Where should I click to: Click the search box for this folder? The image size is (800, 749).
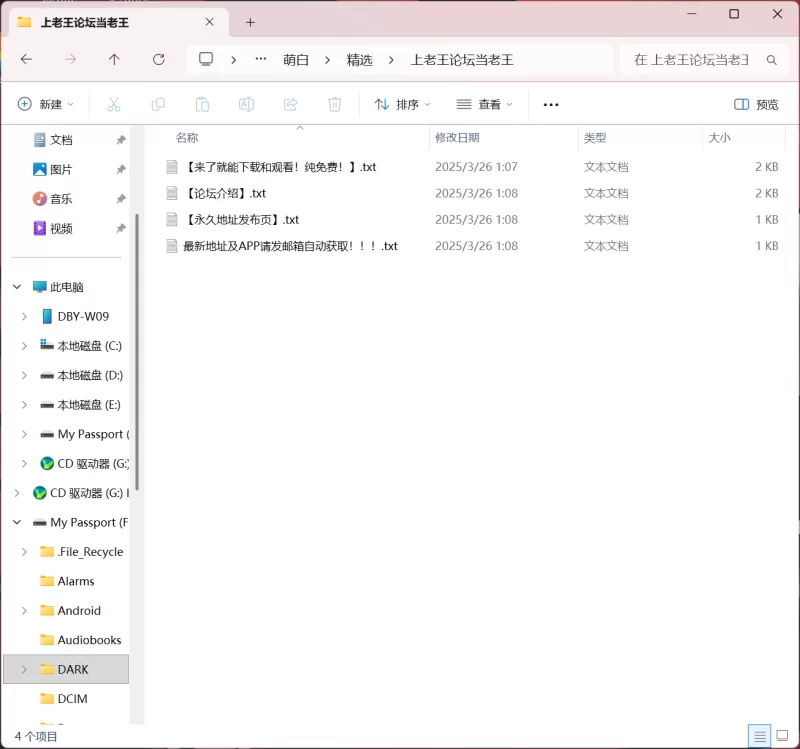coord(692,60)
